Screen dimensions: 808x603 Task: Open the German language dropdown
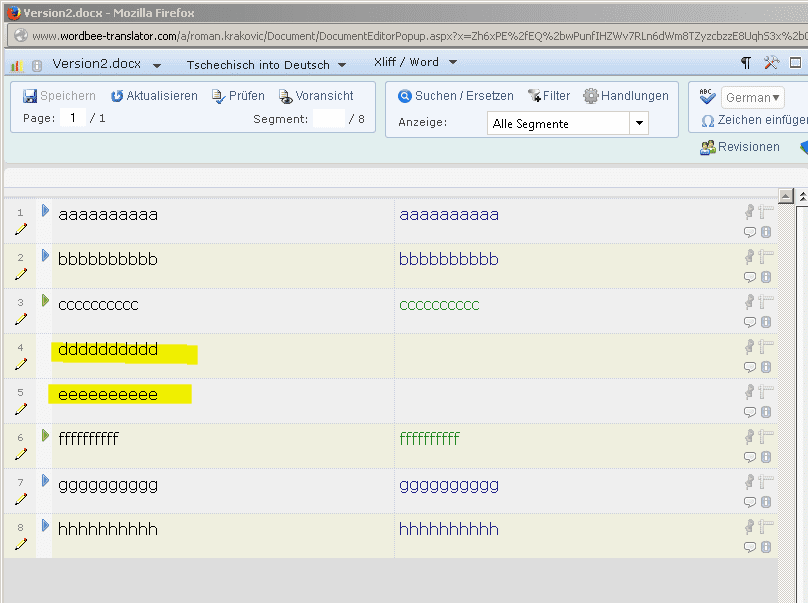click(752, 97)
